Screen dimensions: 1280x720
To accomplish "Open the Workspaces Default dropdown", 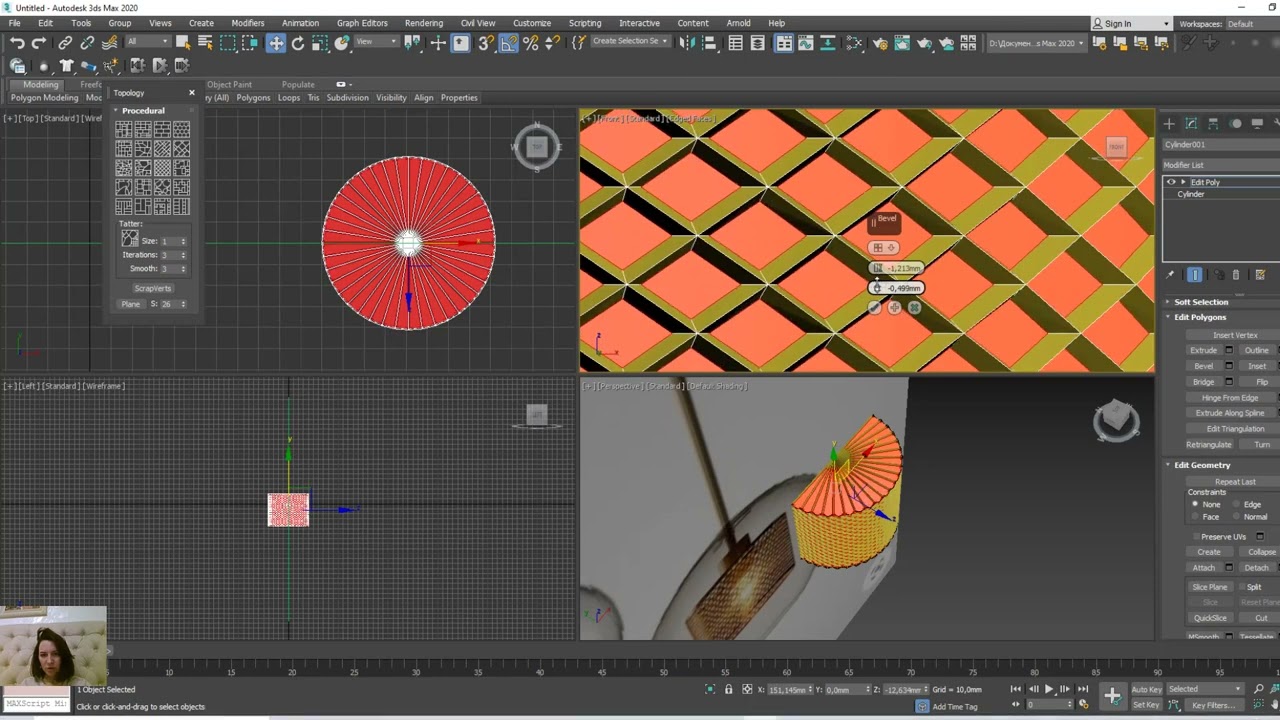I will 1253,24.
